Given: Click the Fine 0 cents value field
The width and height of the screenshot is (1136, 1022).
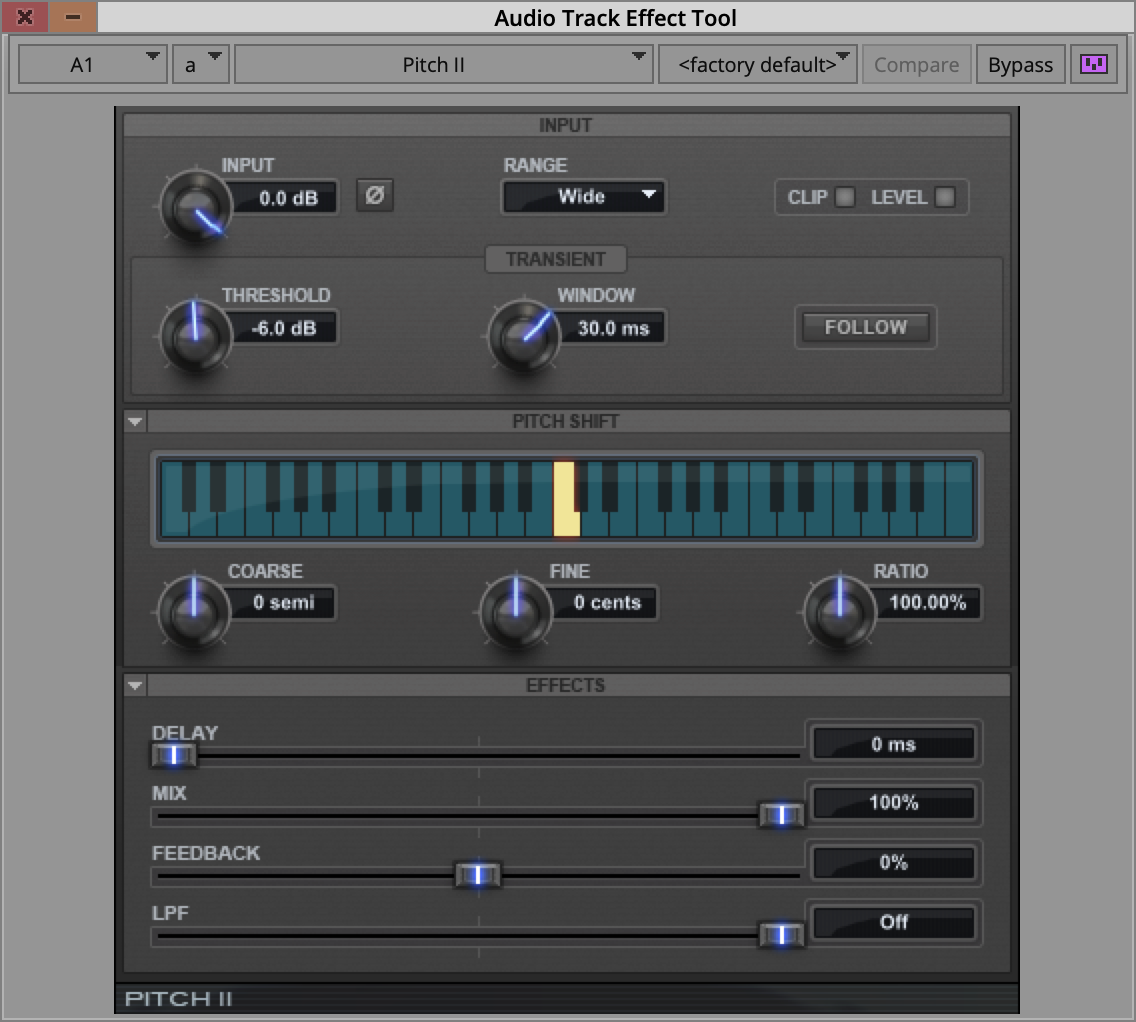Looking at the screenshot, I should coord(606,603).
